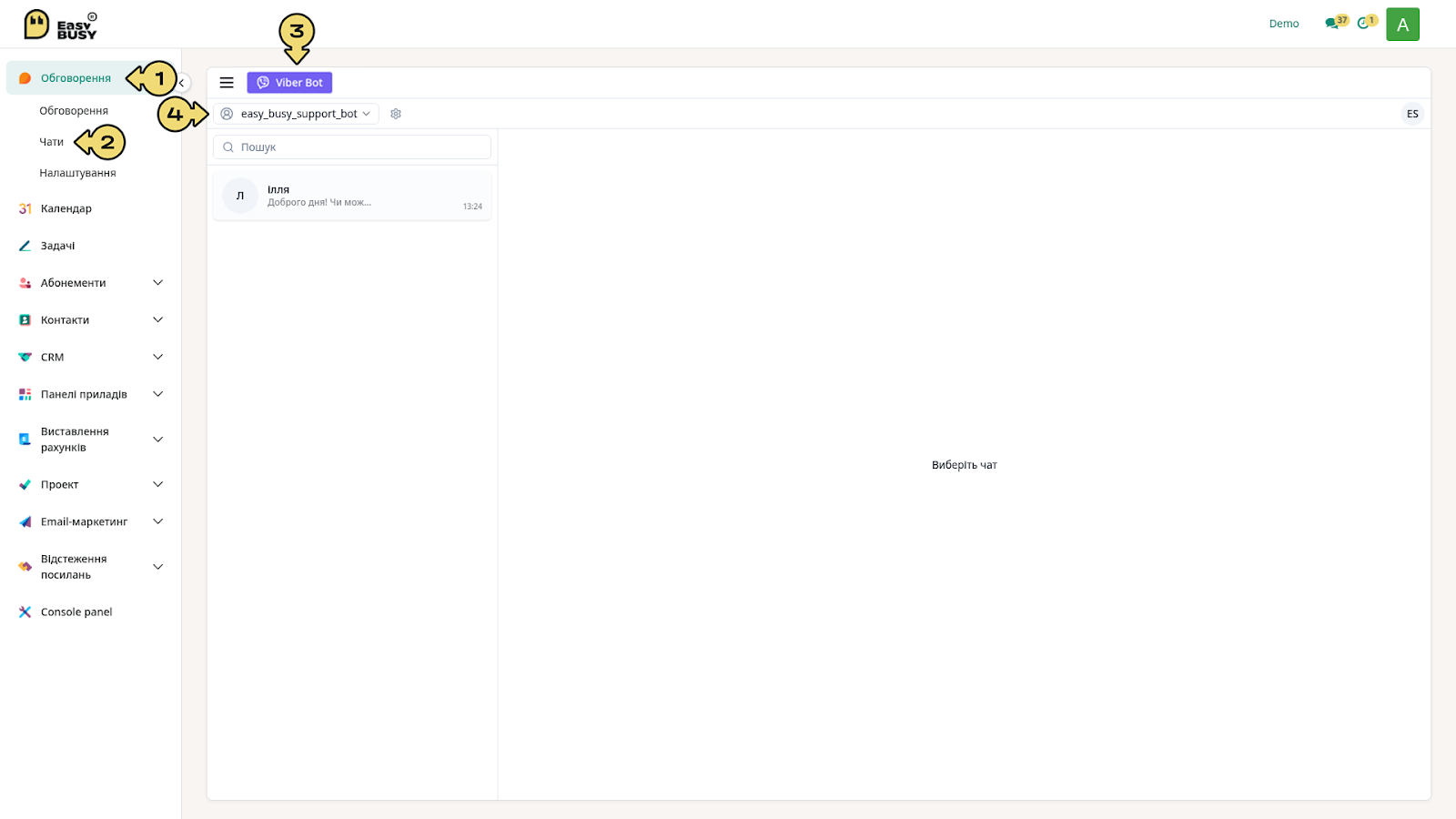Click the CRM funnel icon
The width and height of the screenshot is (1456, 819).
25,358
